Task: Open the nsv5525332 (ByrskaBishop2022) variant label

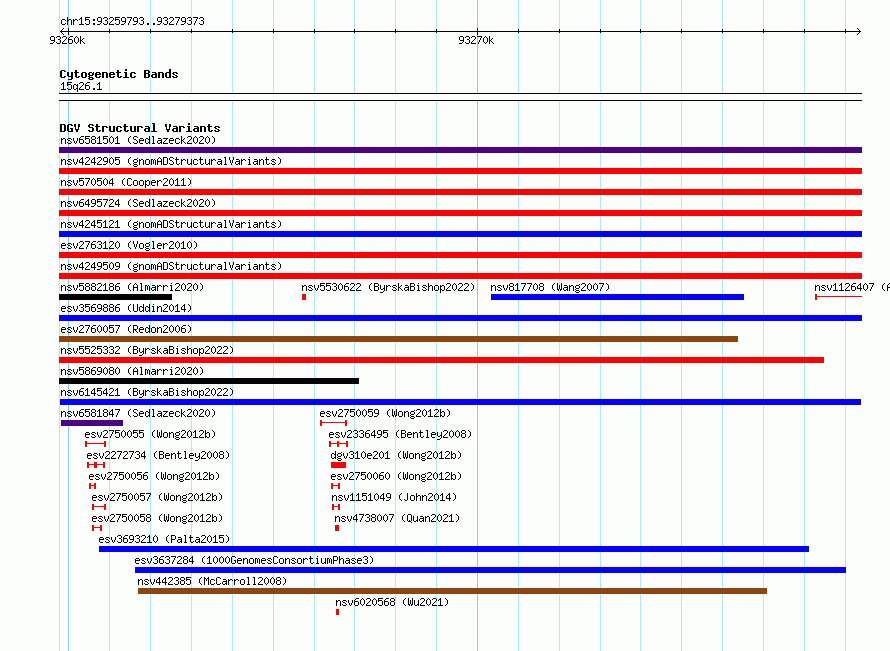Action: pos(147,350)
